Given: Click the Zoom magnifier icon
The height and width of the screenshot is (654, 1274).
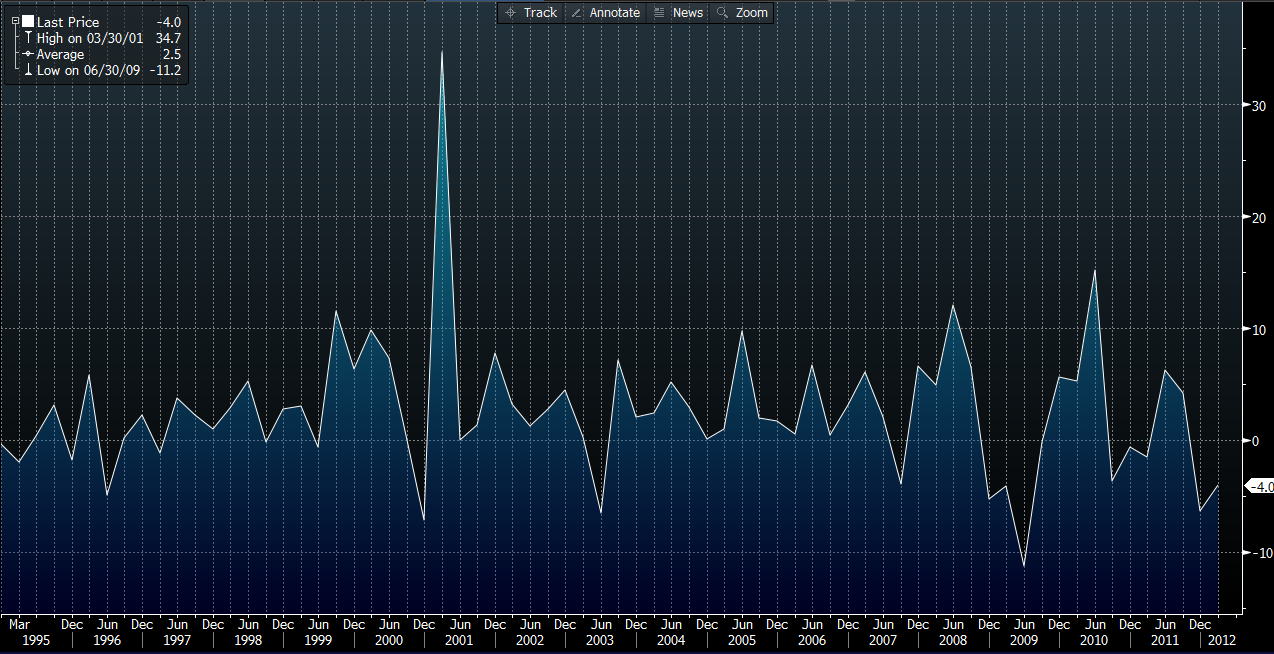Looking at the screenshot, I should point(722,13).
